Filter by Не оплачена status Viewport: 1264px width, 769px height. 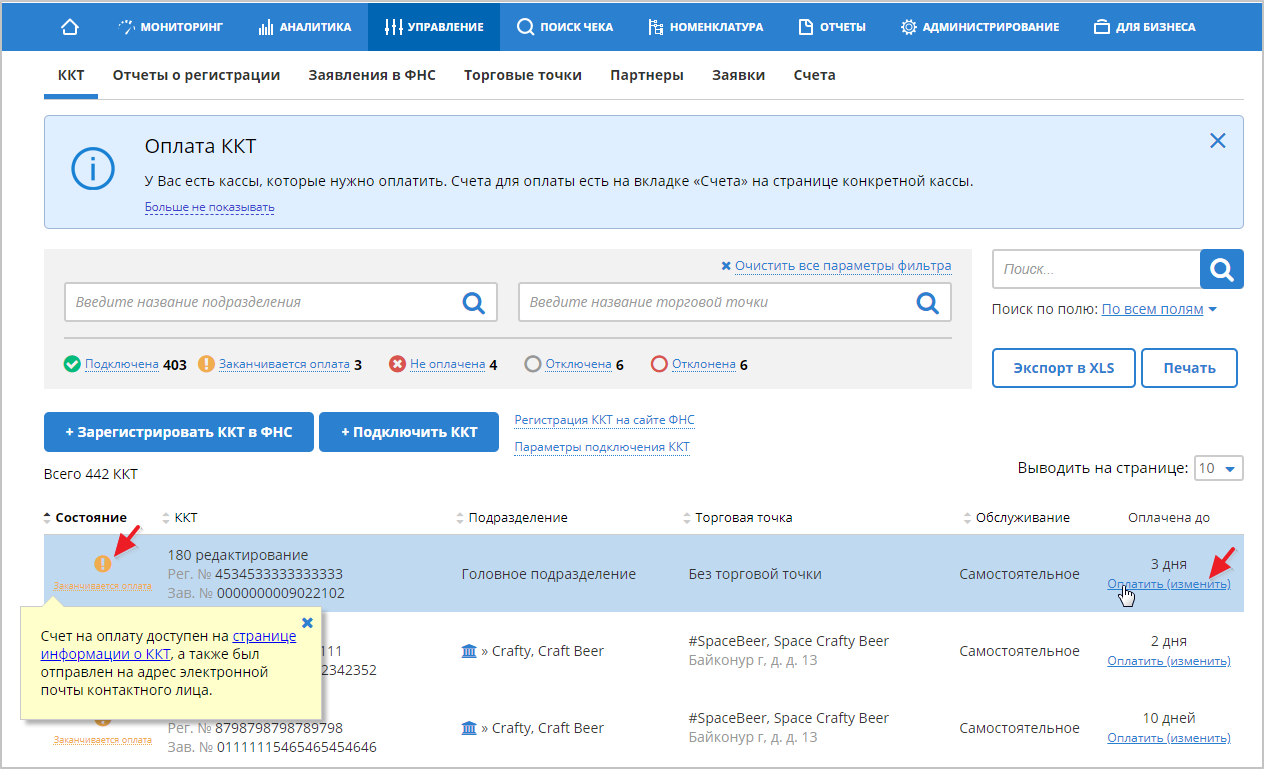446,365
